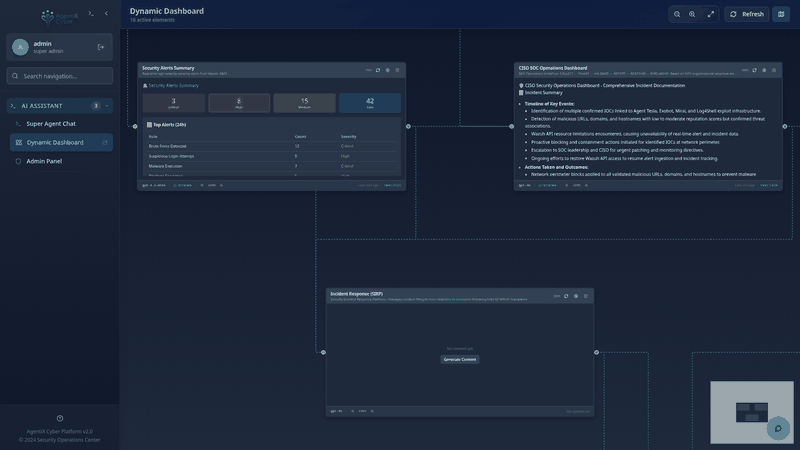Image resolution: width=800 pixels, height=450 pixels.
Task: Click the admin user avatar
Action: [20, 47]
